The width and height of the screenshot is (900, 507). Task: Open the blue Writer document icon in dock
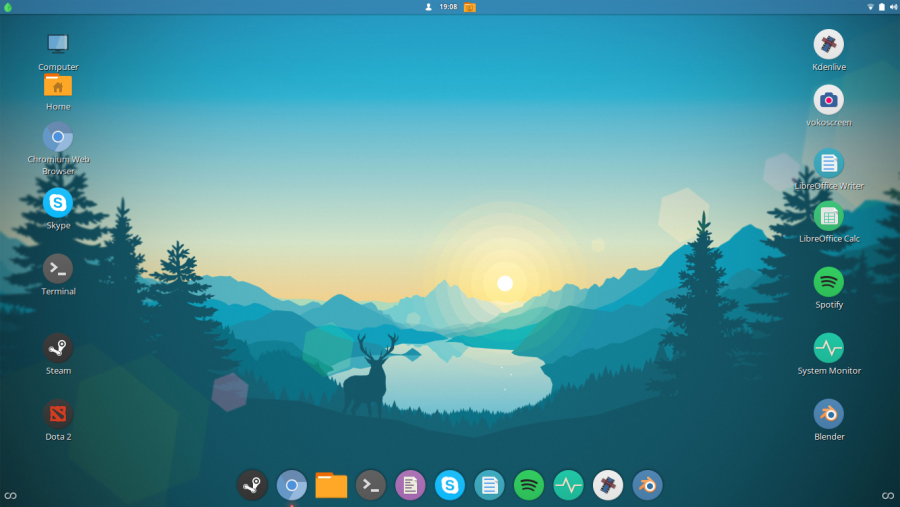pos(489,485)
